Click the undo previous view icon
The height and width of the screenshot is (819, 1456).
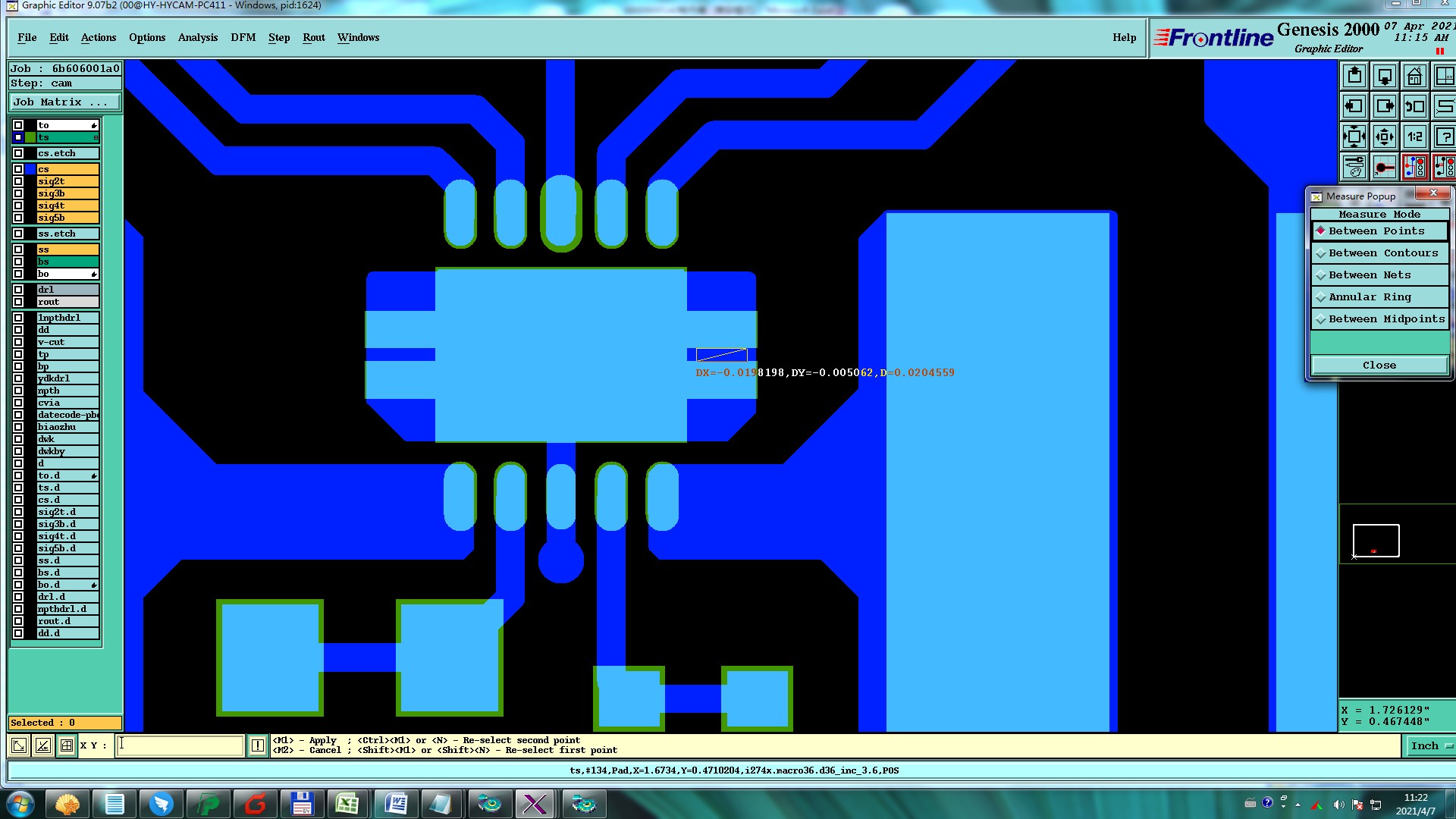(1414, 107)
